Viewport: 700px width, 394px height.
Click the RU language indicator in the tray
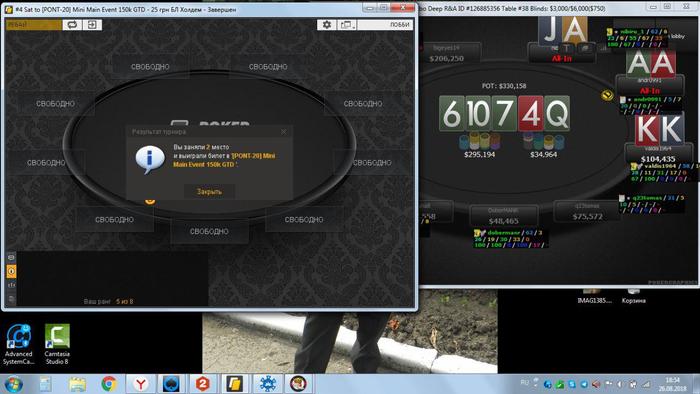pos(525,383)
